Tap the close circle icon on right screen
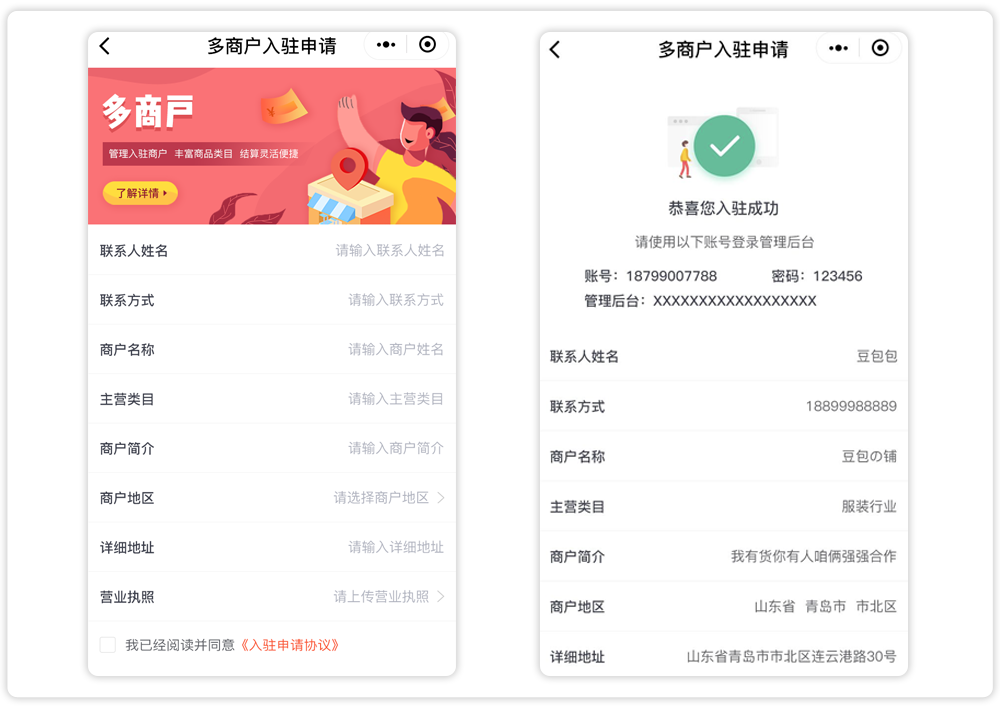This screenshot has width=1000, height=710. pos(880,48)
